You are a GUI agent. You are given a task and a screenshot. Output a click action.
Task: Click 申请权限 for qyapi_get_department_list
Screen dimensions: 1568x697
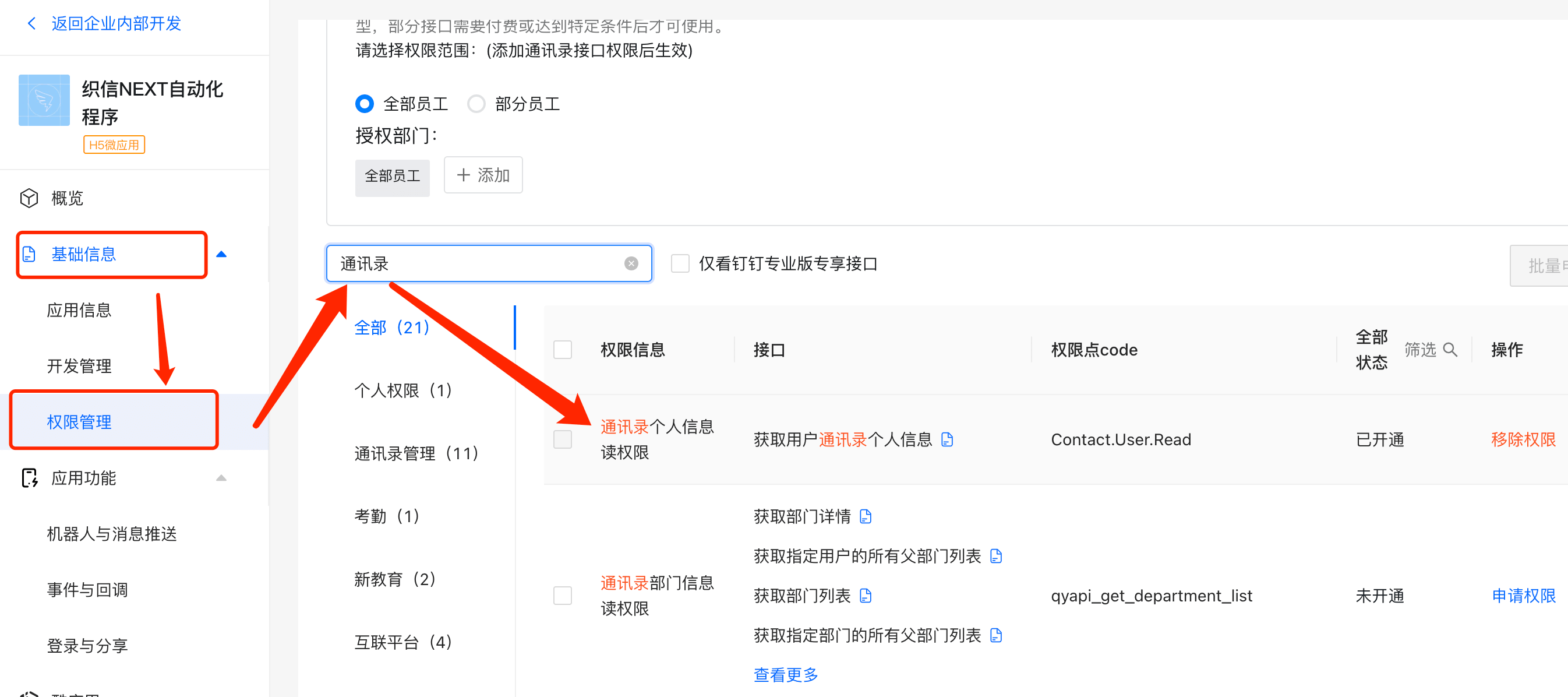point(1523,595)
